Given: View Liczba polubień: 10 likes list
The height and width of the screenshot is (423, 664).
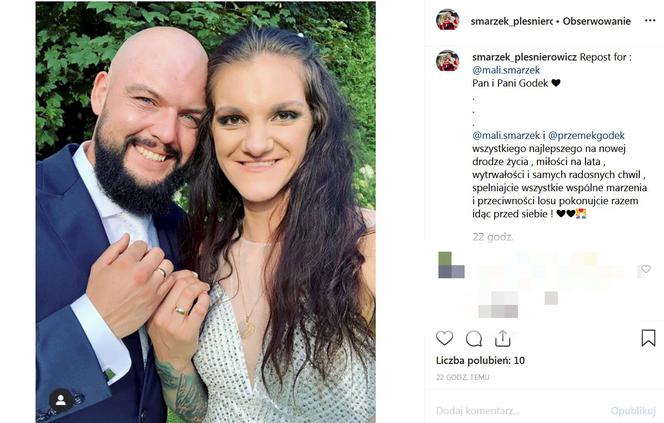Looking at the screenshot, I should (480, 361).
